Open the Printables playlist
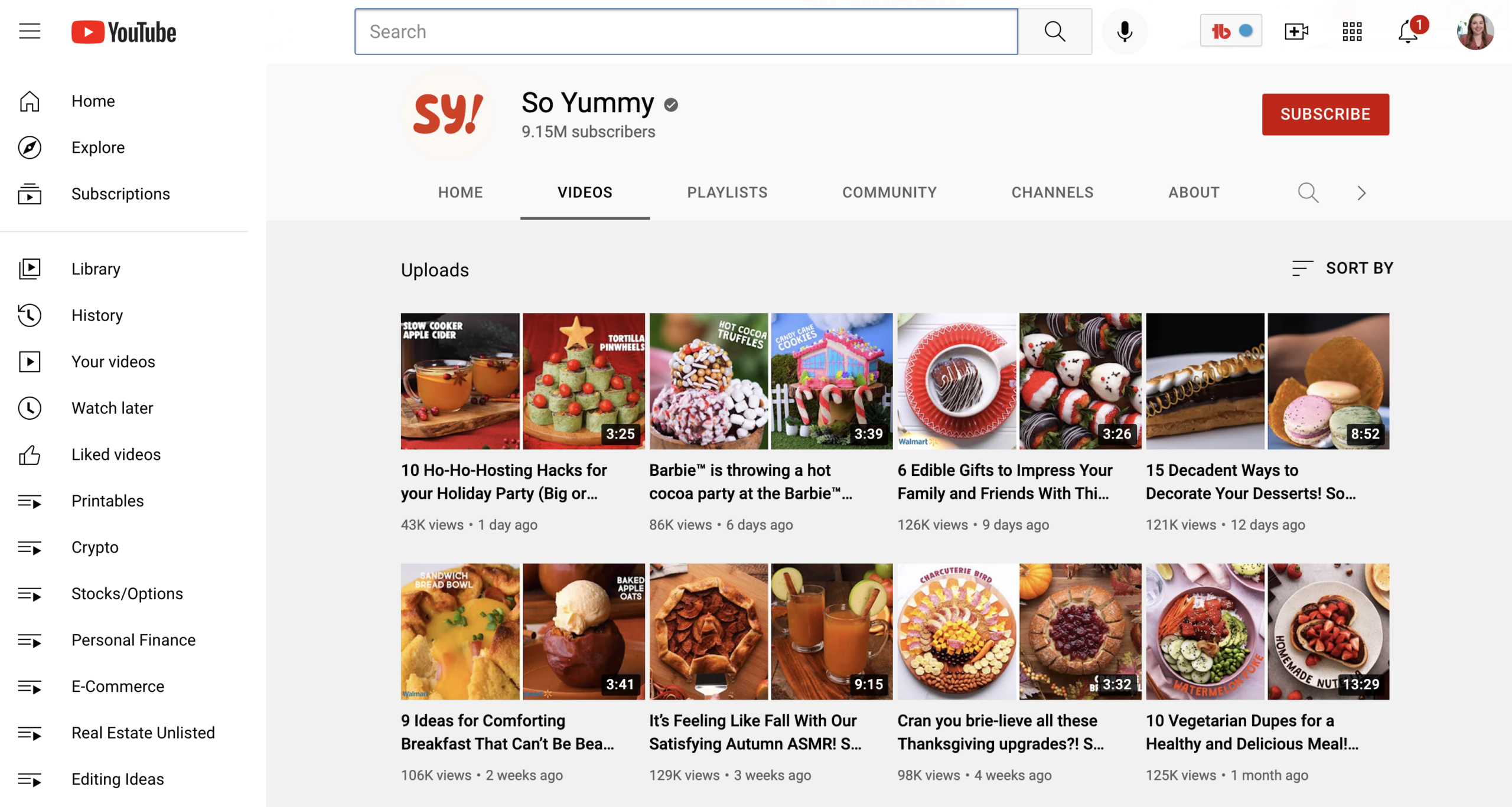 (124, 501)
